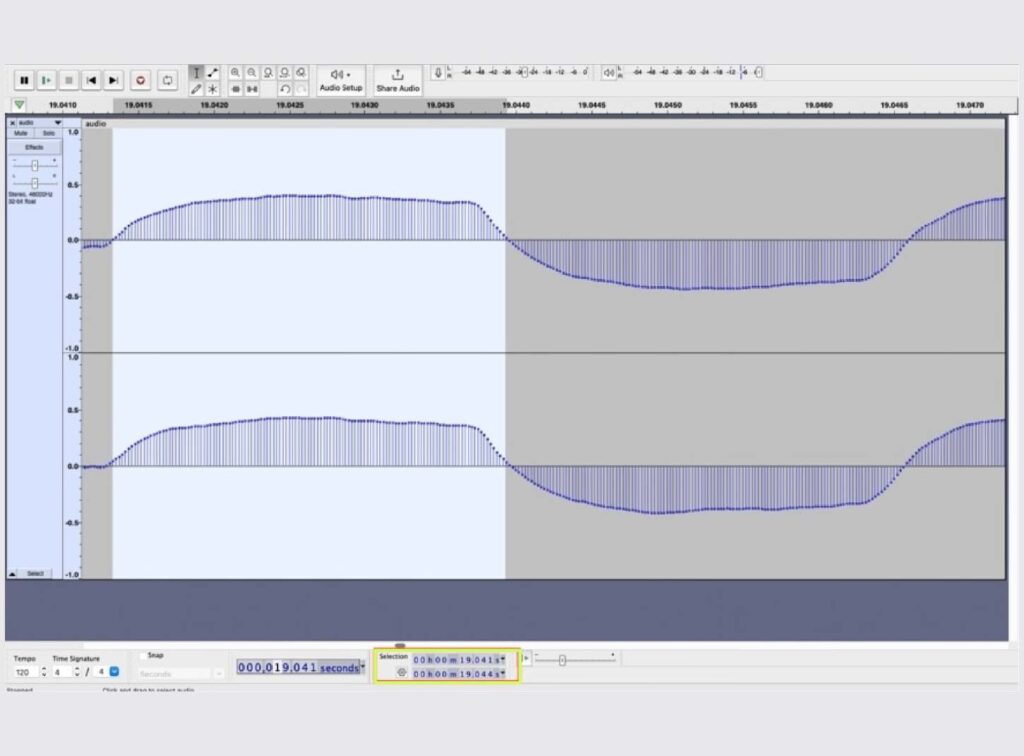Choose the Multi-tool asterisk icon
Viewport: 1024px width, 756px height.
click(x=213, y=89)
